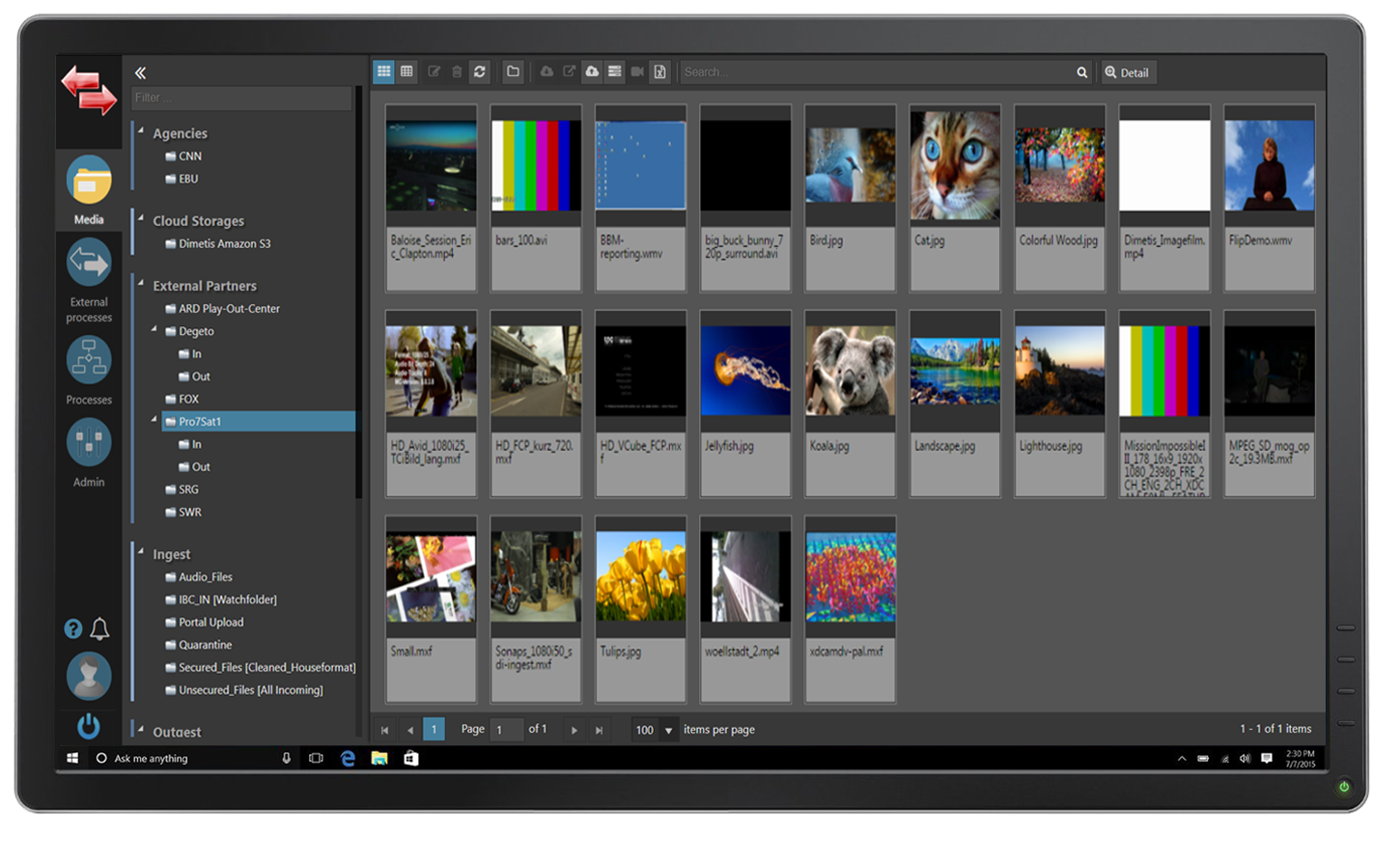The image size is (1400, 866).
Task: Click the Excel export toolbar icon
Action: (x=659, y=71)
